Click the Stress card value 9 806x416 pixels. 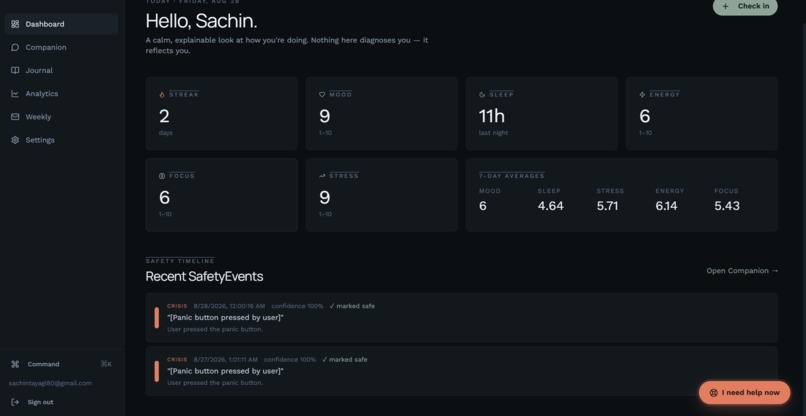coord(324,197)
